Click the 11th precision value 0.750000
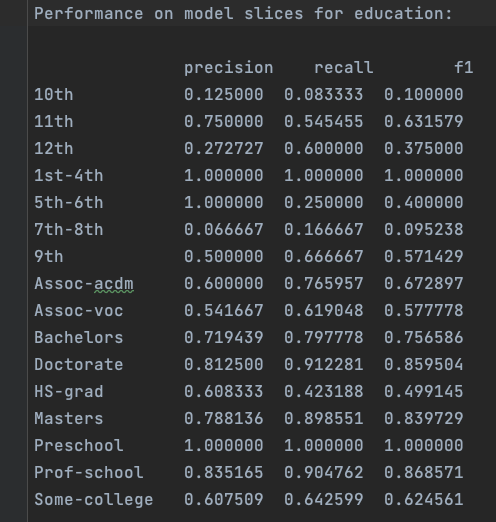 click(x=224, y=122)
